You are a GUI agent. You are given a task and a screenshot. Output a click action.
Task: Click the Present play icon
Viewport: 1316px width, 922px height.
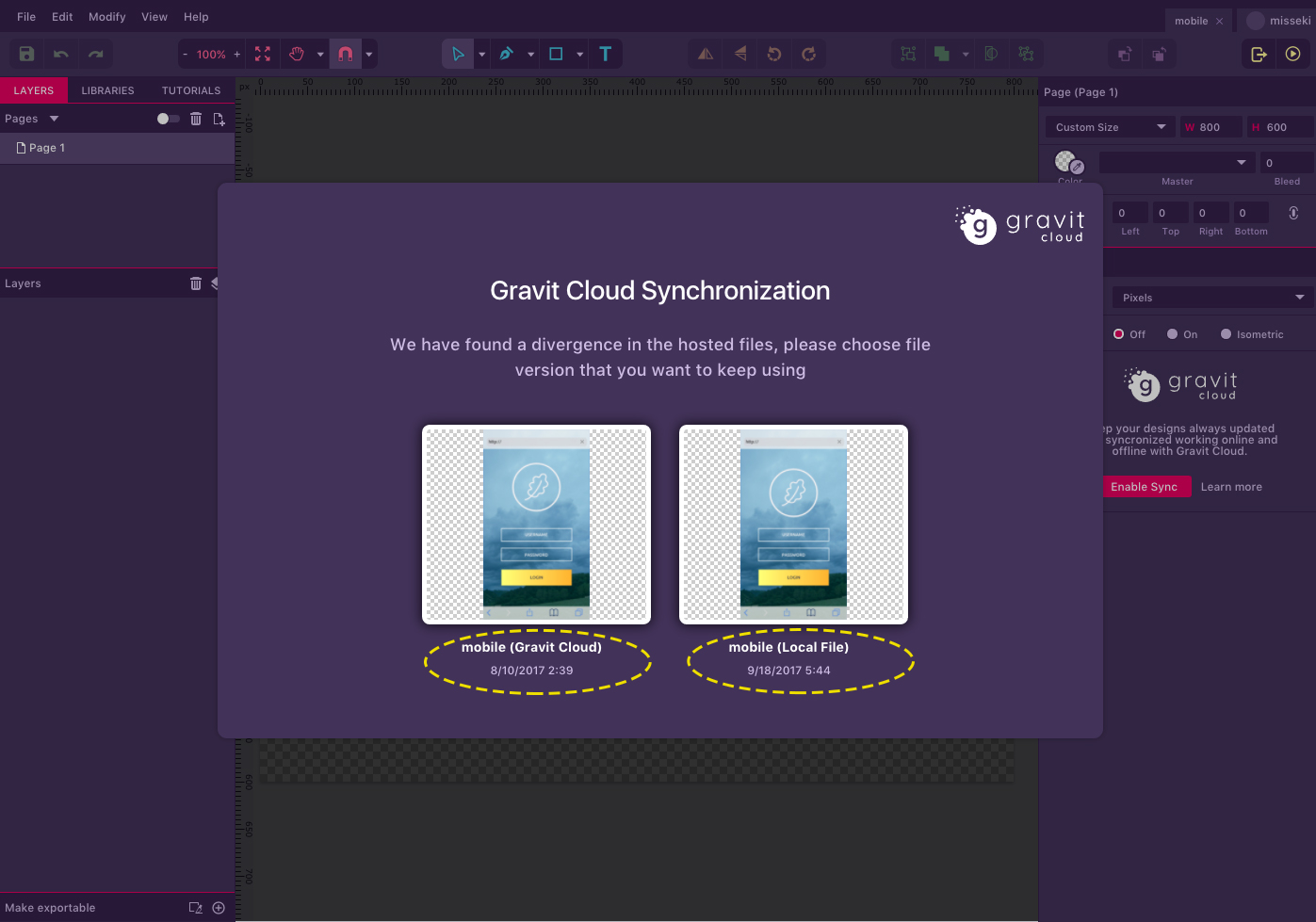point(1293,54)
